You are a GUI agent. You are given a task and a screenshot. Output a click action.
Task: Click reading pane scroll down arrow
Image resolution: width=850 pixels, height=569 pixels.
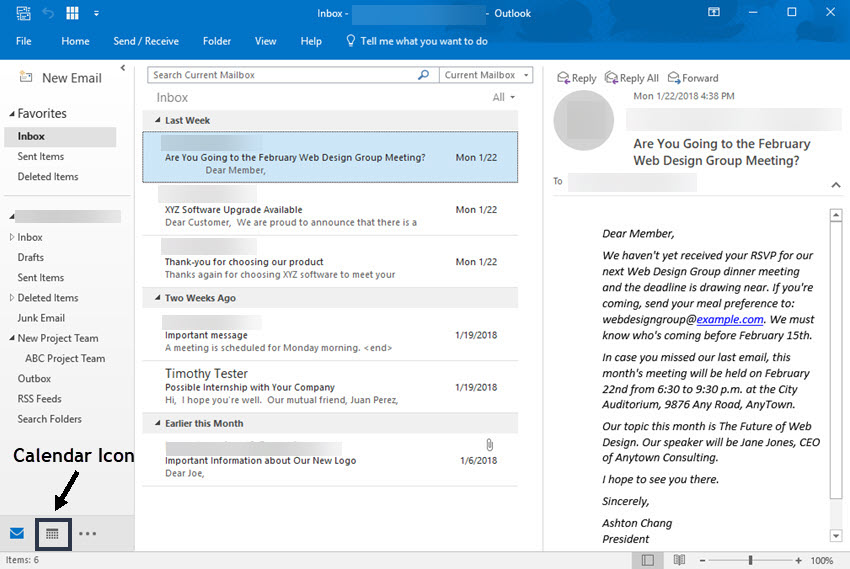coord(836,536)
